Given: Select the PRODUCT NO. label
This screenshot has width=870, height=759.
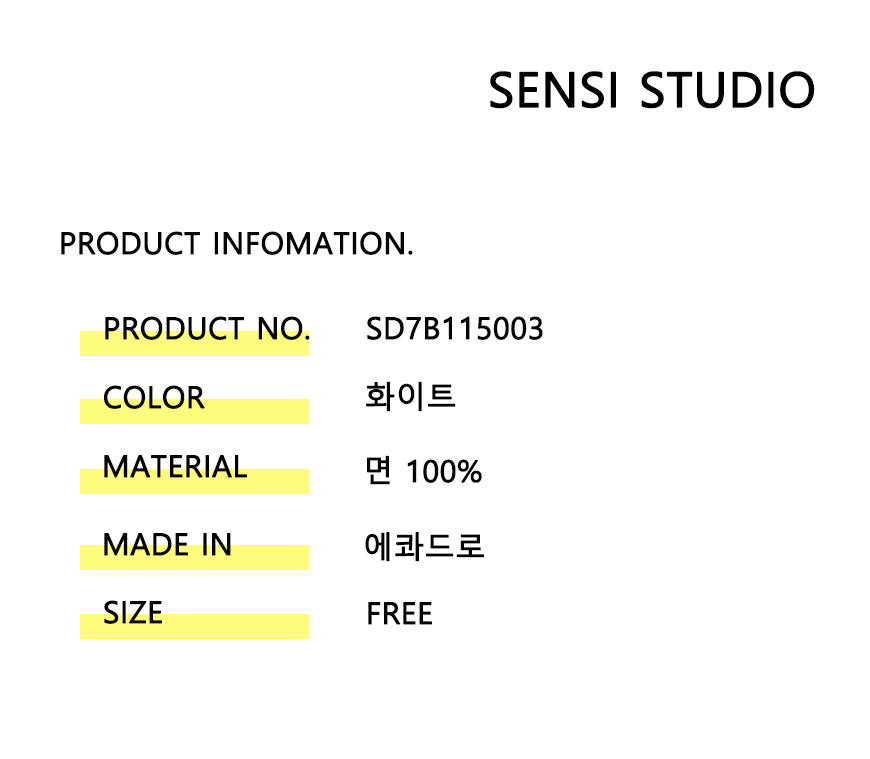Looking at the screenshot, I should click(206, 329).
